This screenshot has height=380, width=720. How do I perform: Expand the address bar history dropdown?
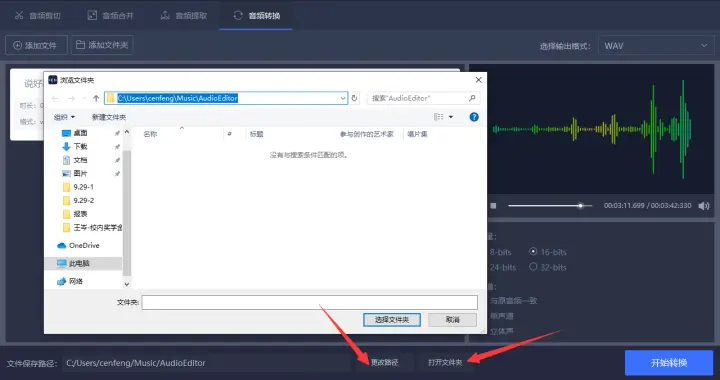coord(343,98)
